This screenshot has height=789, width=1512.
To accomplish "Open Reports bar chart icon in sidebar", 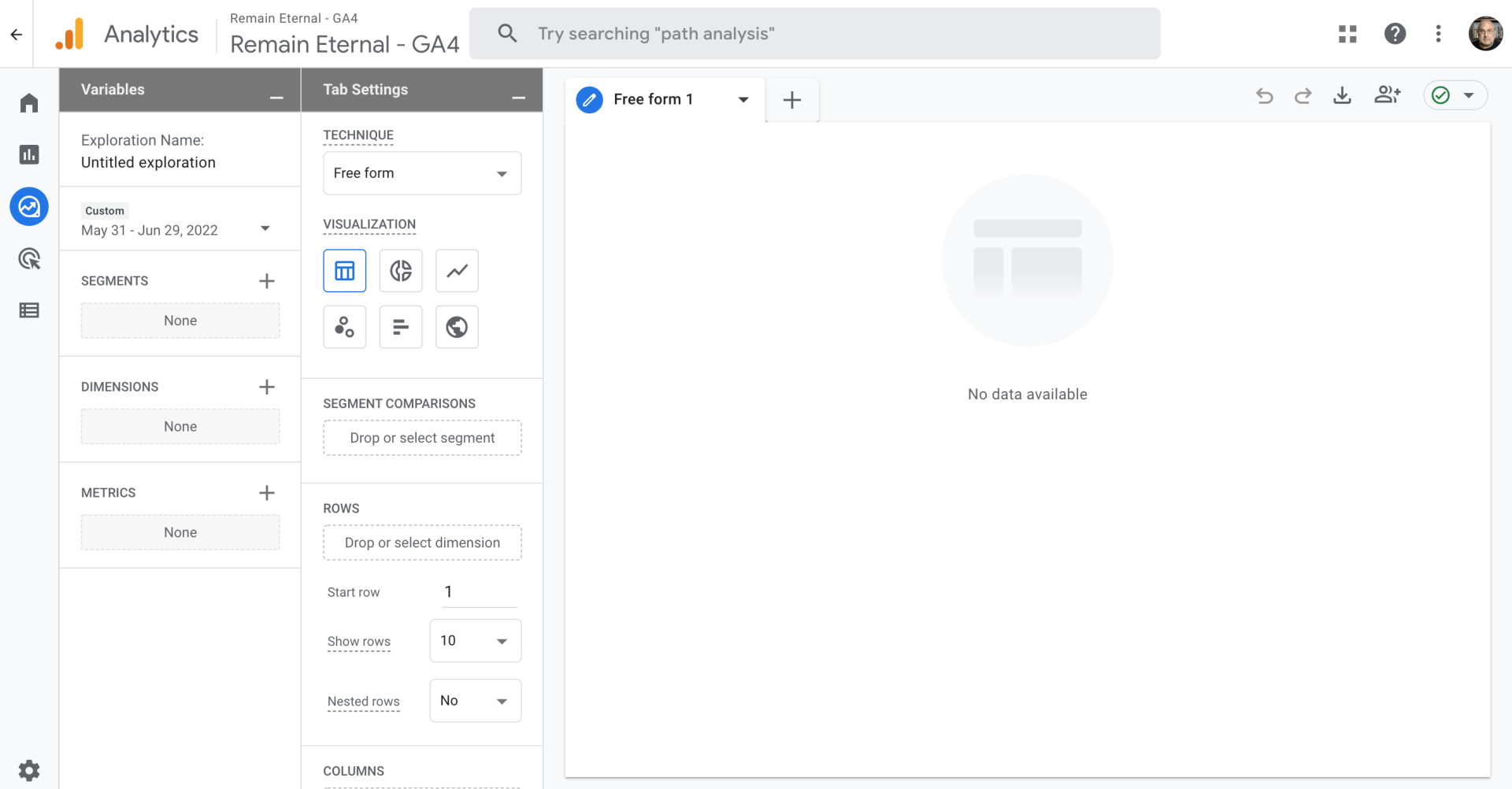I will coord(29,154).
